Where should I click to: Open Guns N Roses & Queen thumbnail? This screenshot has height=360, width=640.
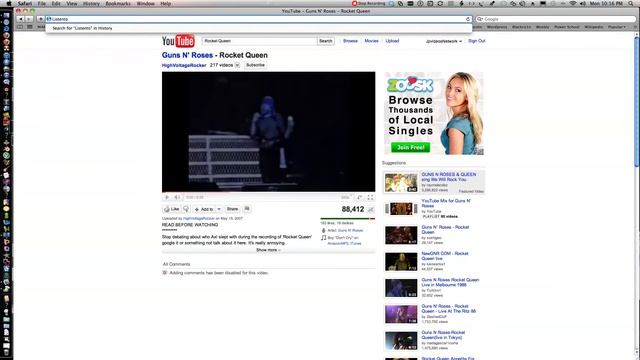(401, 182)
